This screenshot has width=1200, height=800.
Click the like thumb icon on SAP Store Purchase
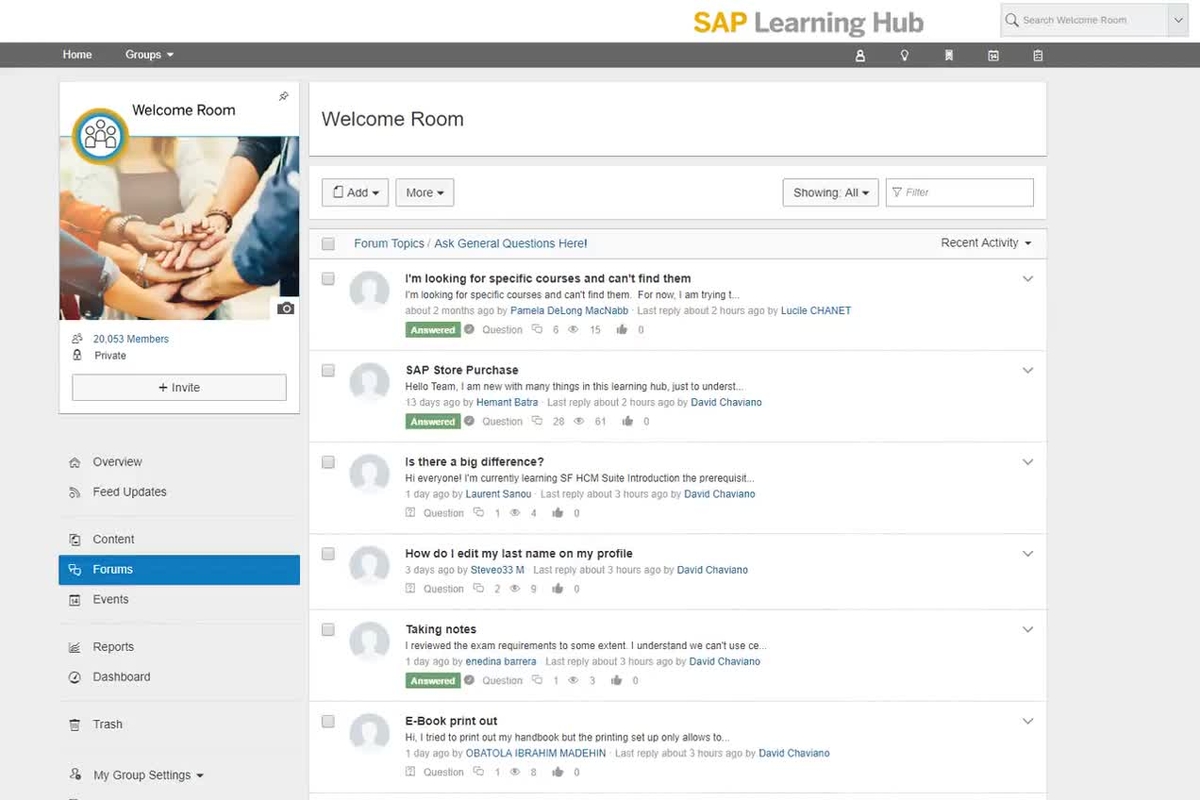click(627, 422)
